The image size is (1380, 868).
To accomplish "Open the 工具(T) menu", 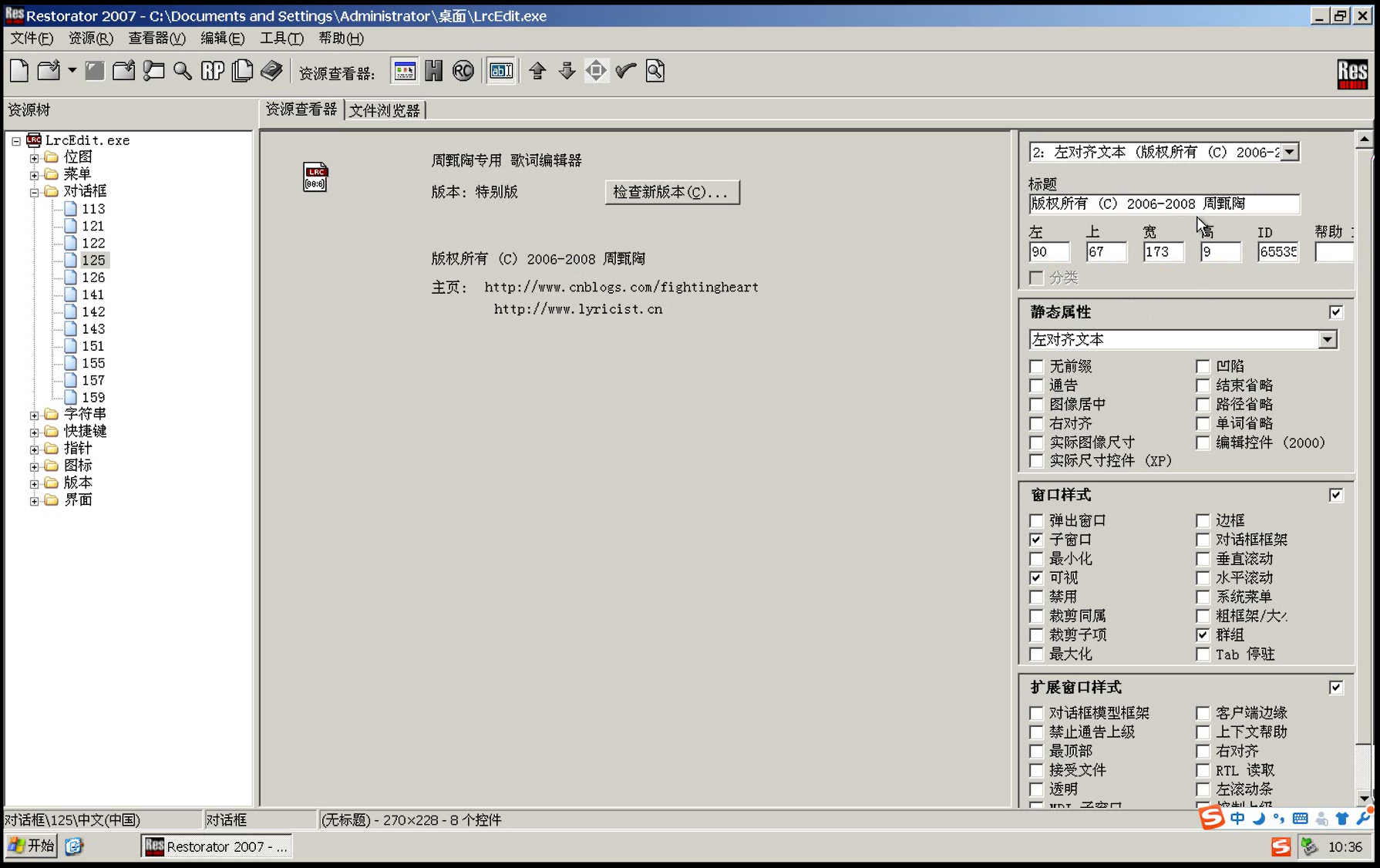I will point(281,38).
